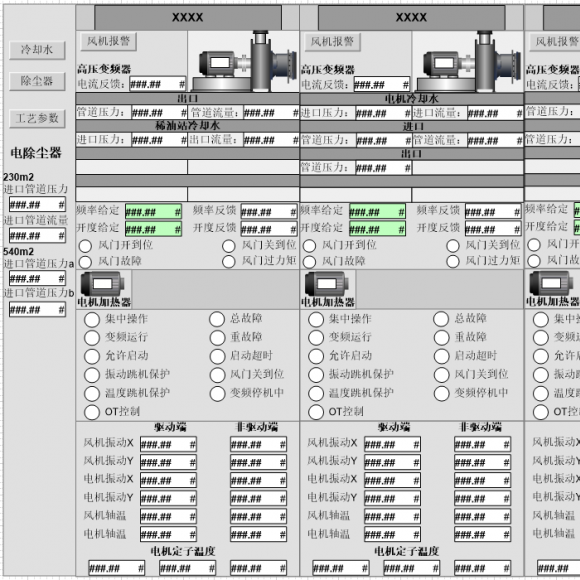Select the 风门过力矩 indicator in the left panel
This screenshot has width=580, height=580.
click(229, 262)
